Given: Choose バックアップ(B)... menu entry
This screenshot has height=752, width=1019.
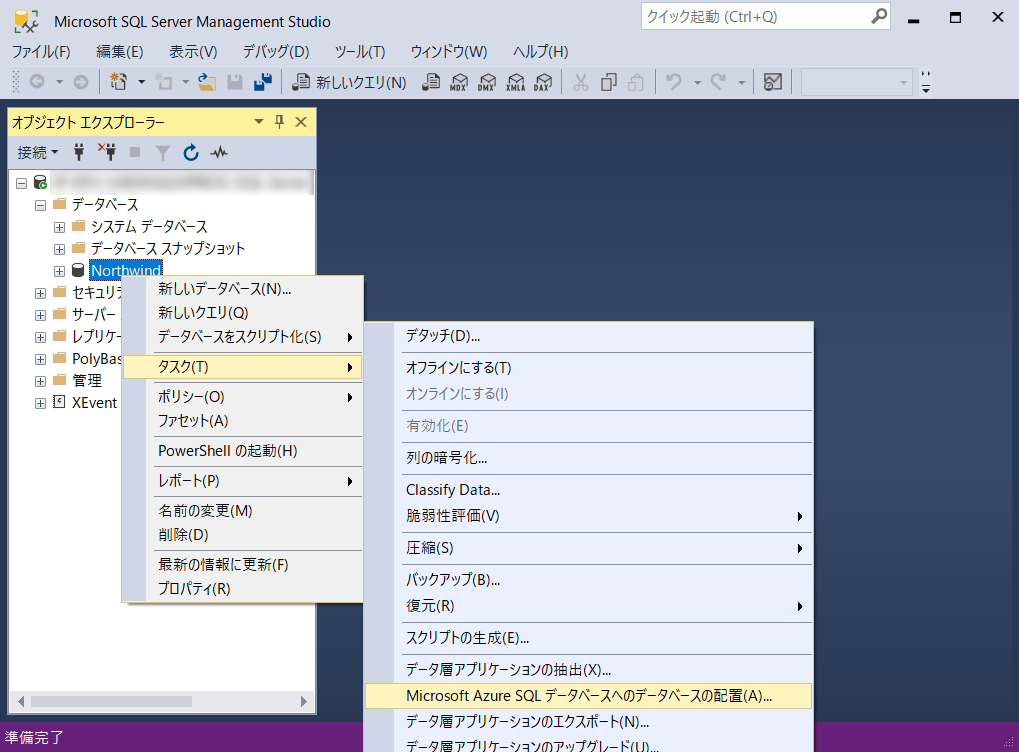Looking at the screenshot, I should (x=589, y=580).
